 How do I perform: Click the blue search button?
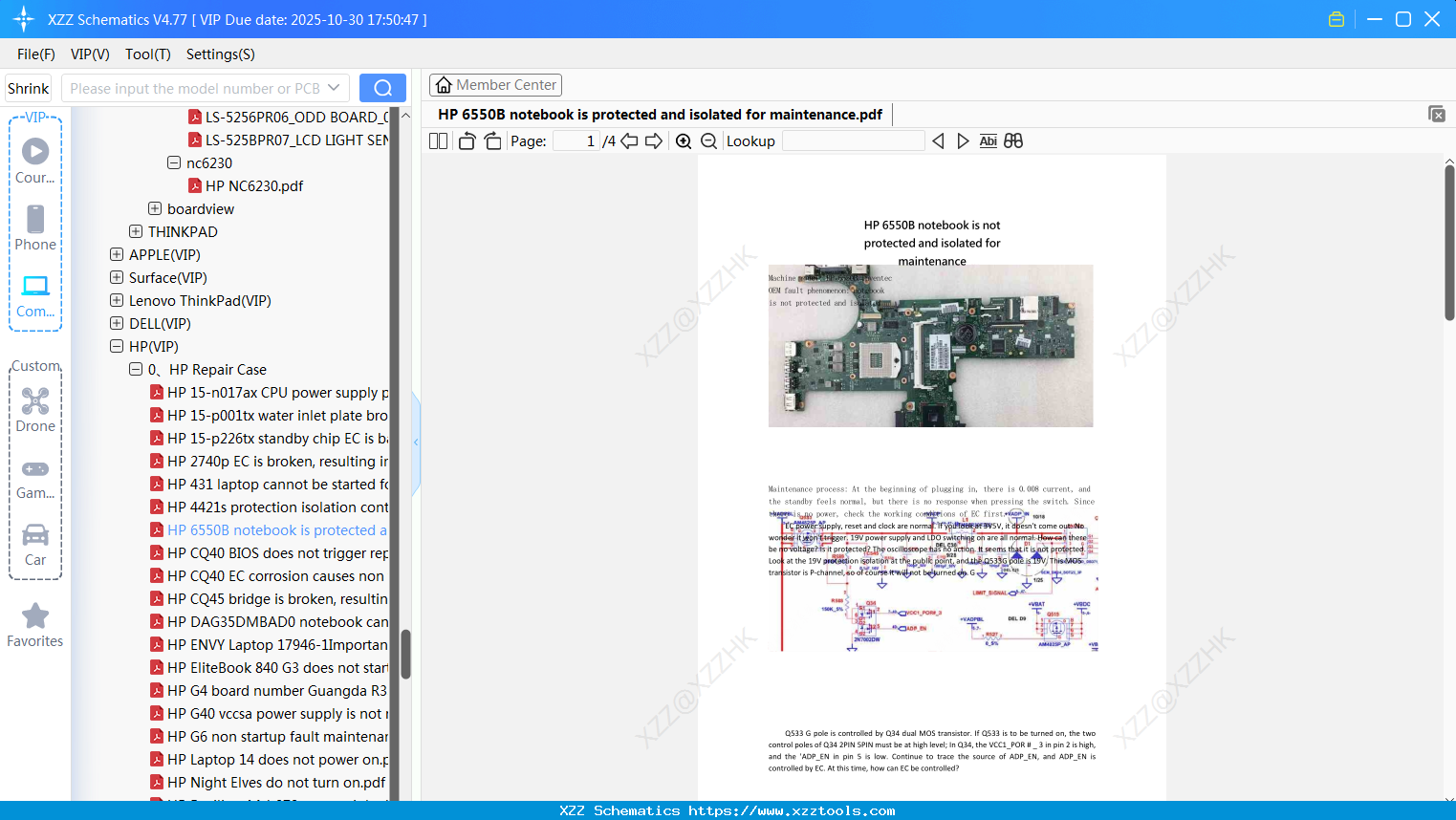coord(382,88)
